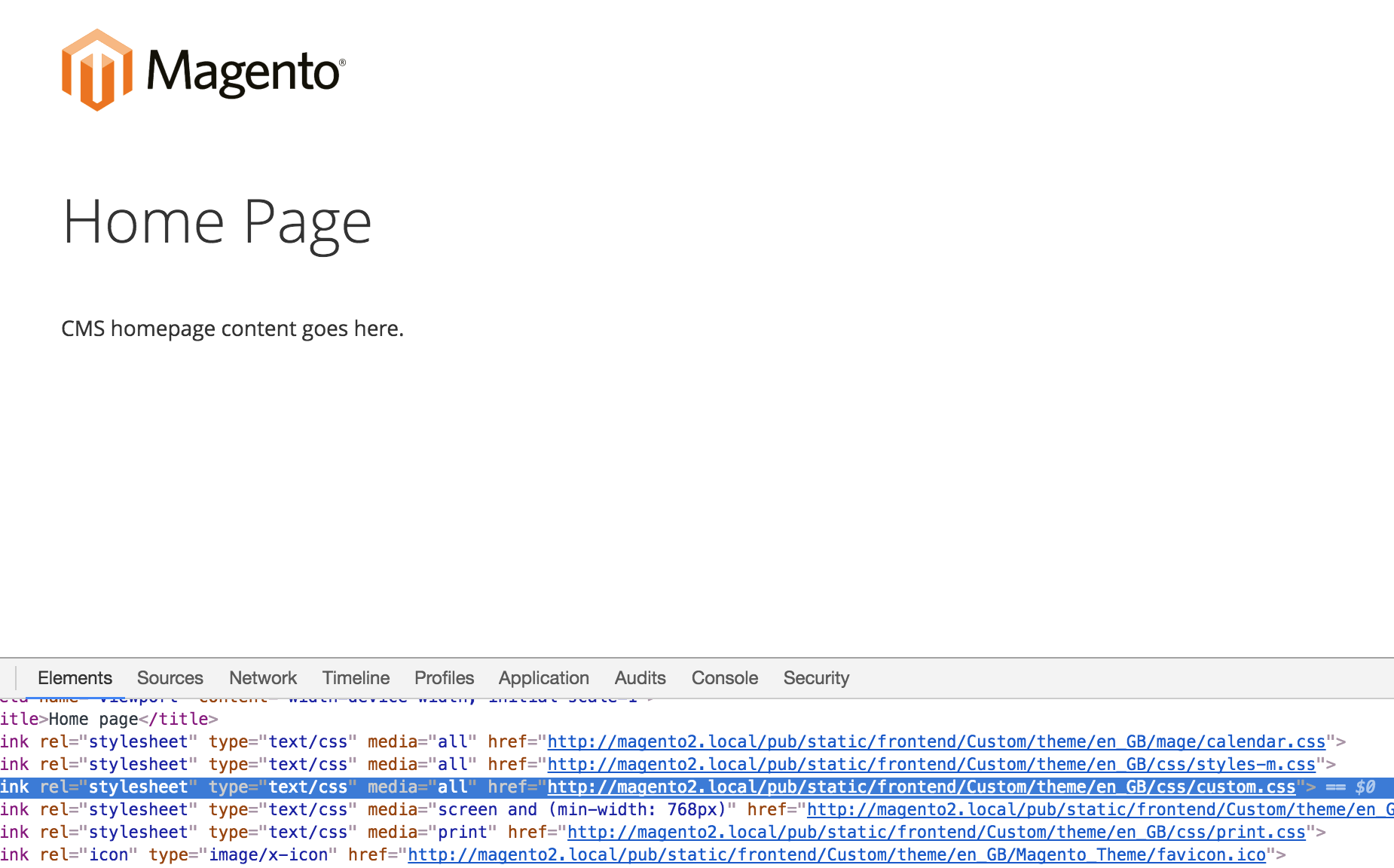Open the Audits tab

click(640, 678)
